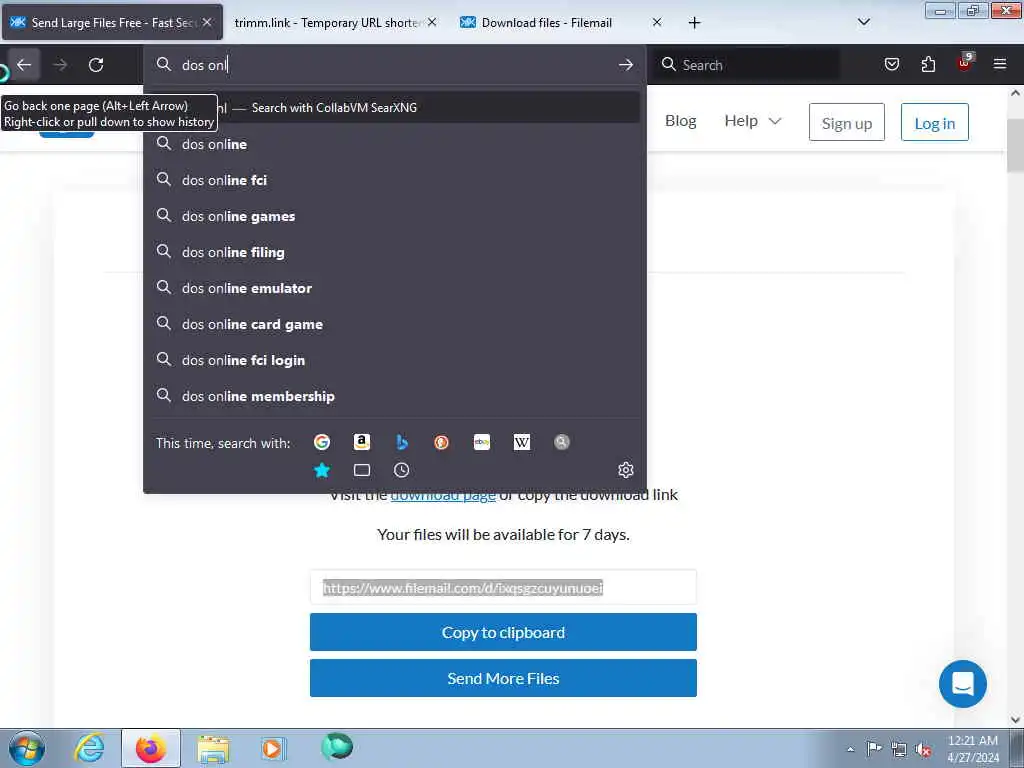This screenshot has width=1024, height=768.
Task: Open Save to Pocket icon
Action: coord(891,64)
